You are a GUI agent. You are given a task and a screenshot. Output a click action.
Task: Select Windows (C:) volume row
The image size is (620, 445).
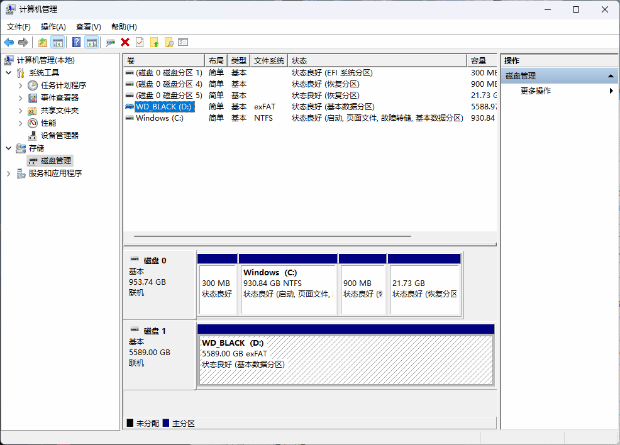coord(310,118)
